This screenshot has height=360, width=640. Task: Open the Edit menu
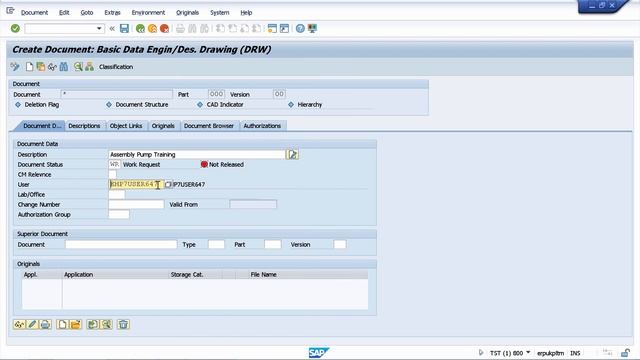click(x=64, y=13)
